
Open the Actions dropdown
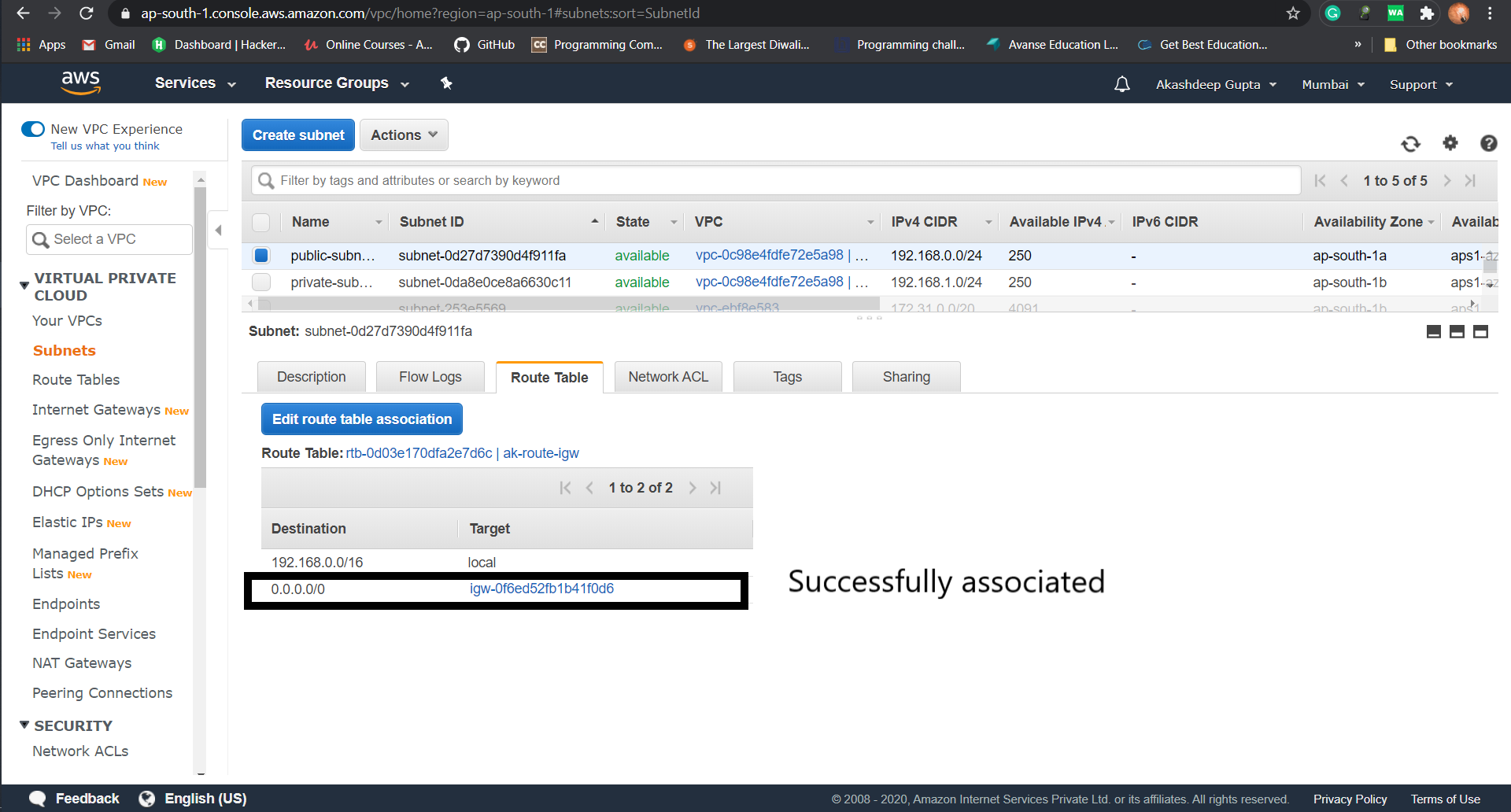(403, 135)
